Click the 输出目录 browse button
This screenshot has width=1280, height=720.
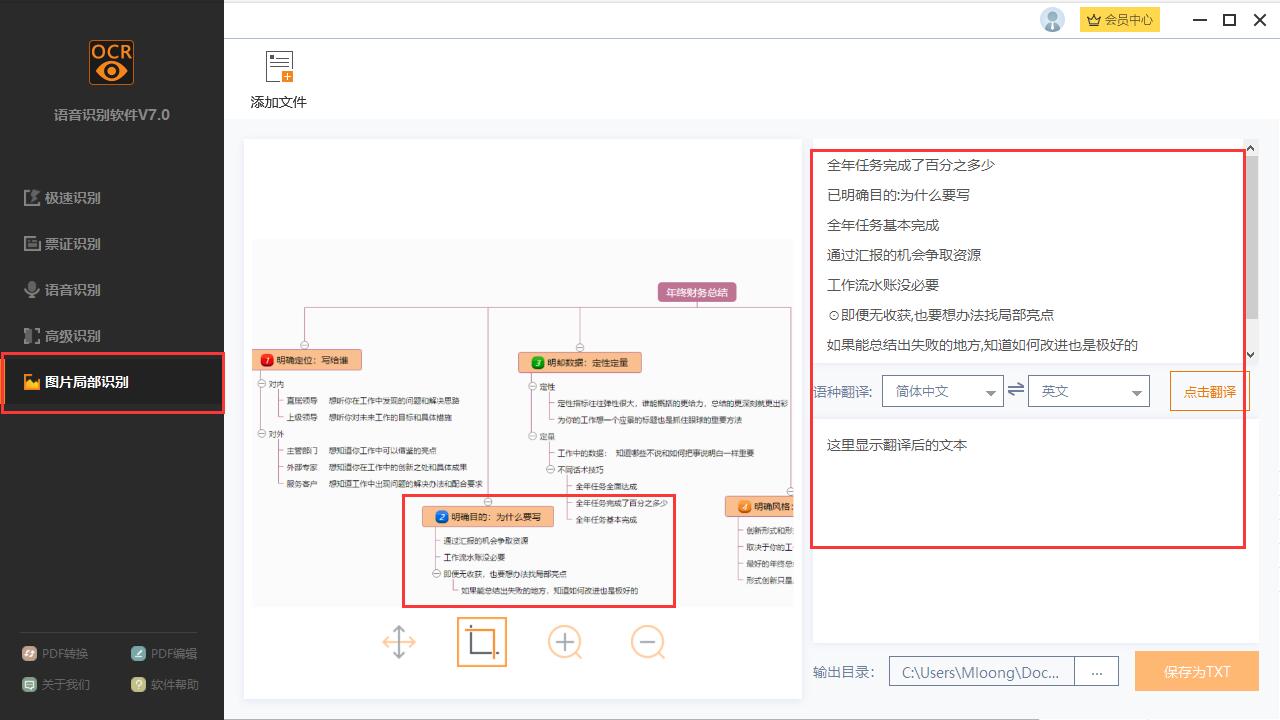[1096, 671]
